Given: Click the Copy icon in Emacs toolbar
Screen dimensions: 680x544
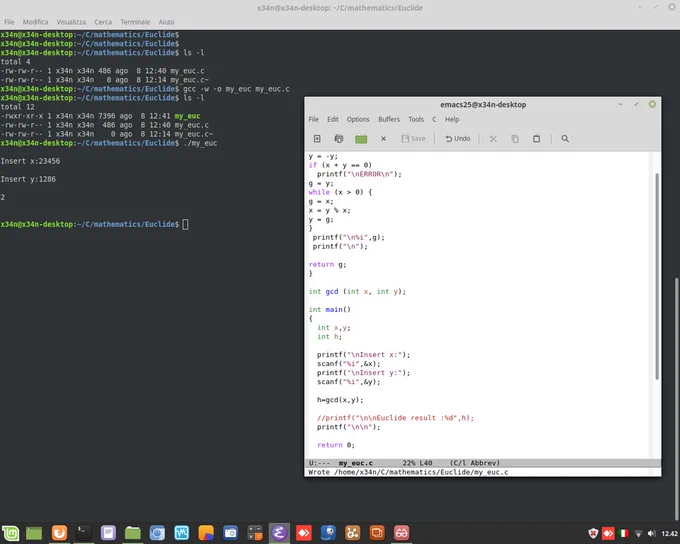Looking at the screenshot, I should coord(515,139).
